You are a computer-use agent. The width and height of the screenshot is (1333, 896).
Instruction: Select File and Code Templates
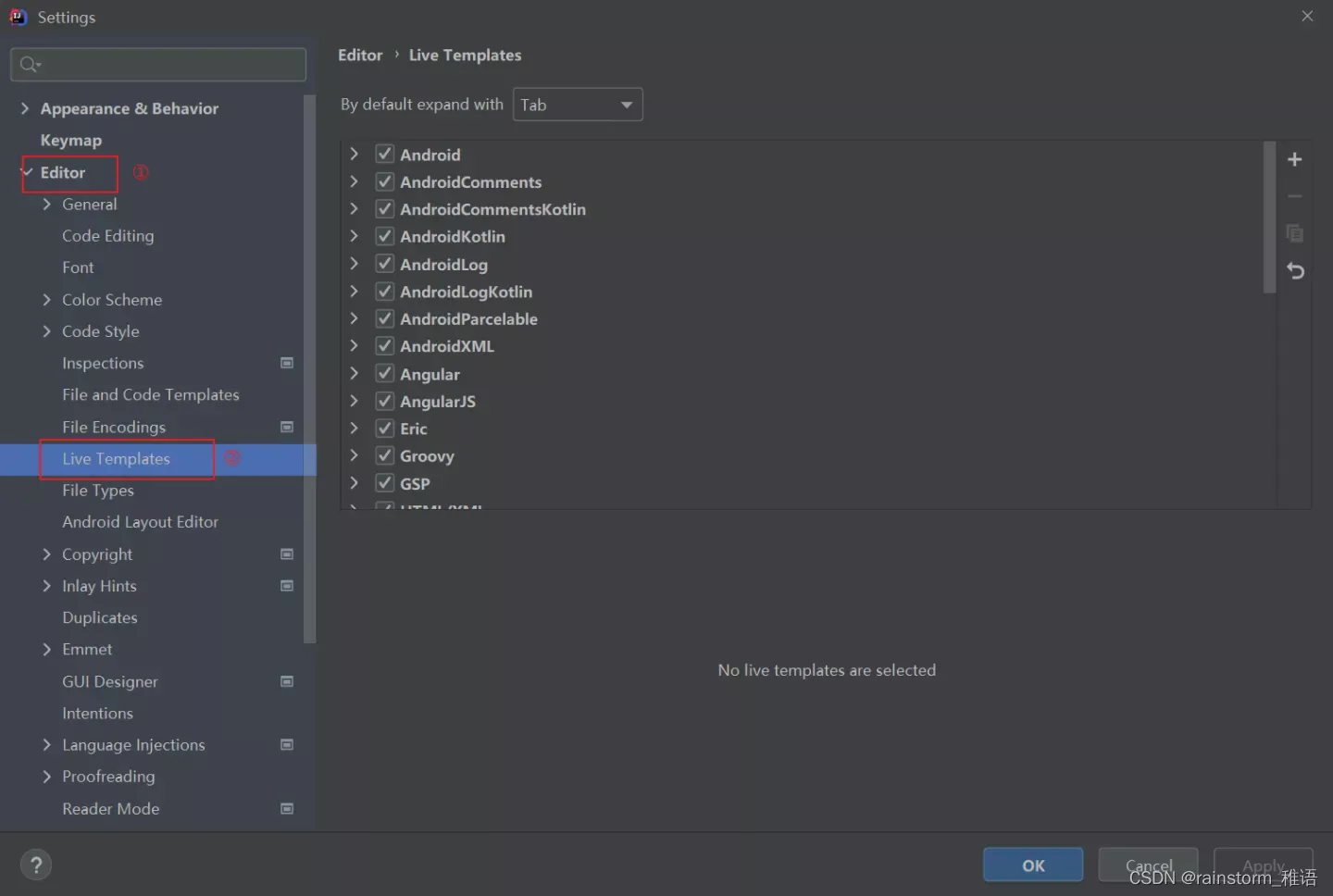coord(151,394)
